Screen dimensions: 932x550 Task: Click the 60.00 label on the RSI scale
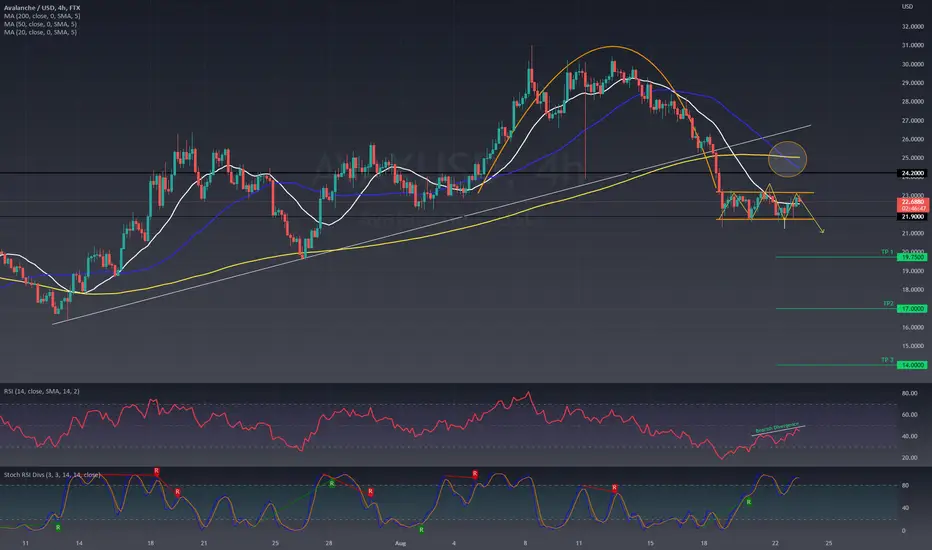pyautogui.click(x=909, y=415)
